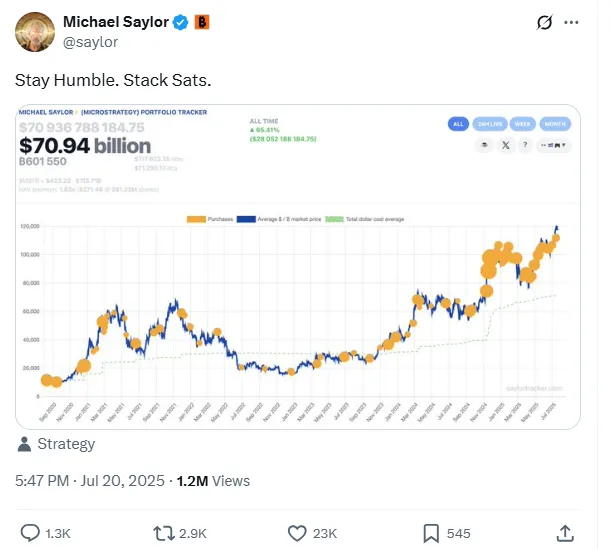Click Michael Saylor's profile avatar
This screenshot has width=611, height=550.
(x=34, y=32)
